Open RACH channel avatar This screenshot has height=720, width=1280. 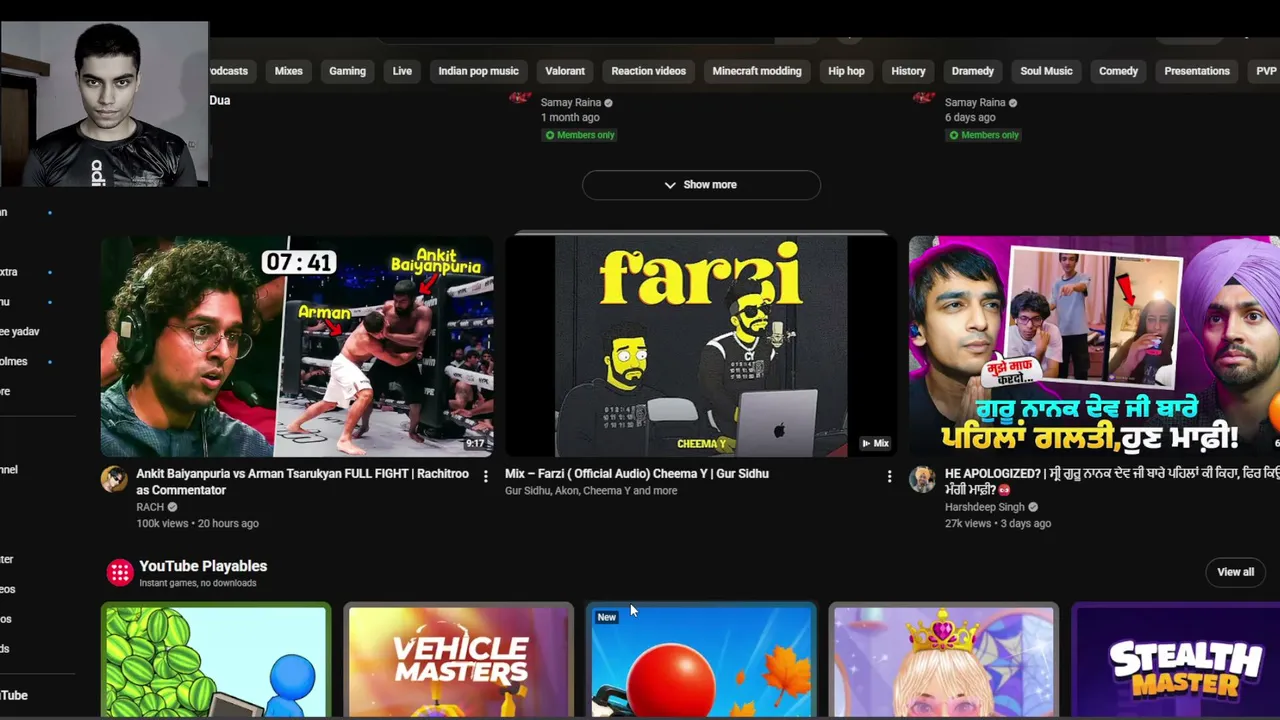pos(114,479)
